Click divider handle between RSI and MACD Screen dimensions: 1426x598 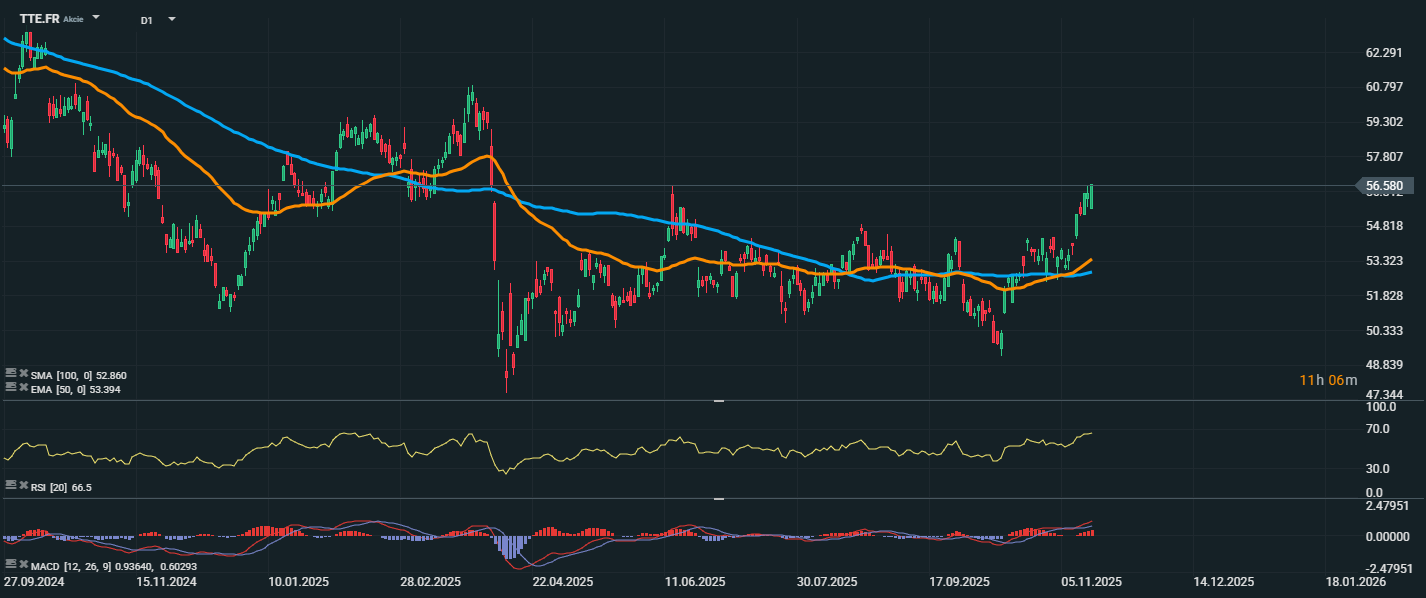coord(718,498)
